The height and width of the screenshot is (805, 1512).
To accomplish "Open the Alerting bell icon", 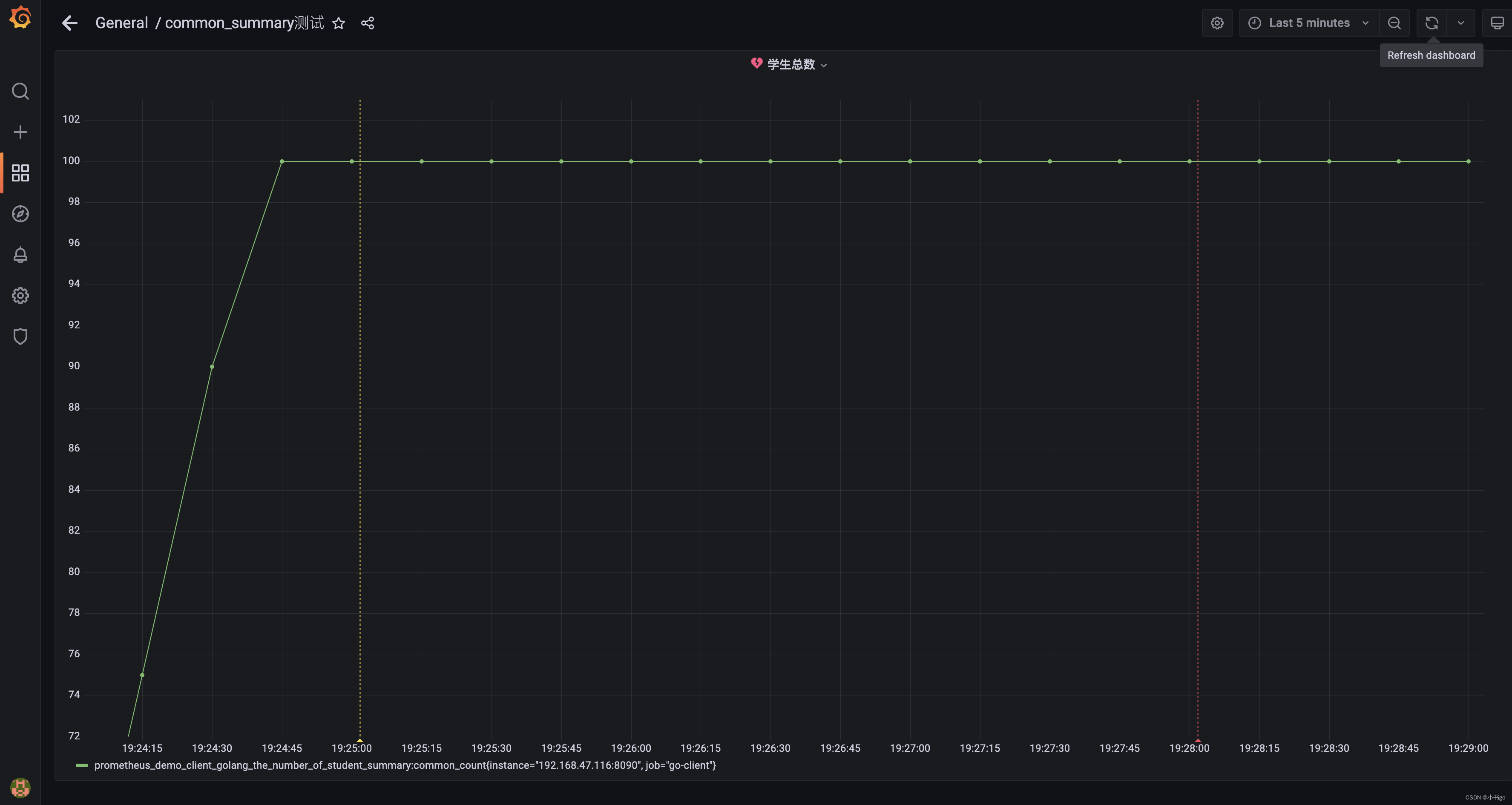I will tap(20, 255).
